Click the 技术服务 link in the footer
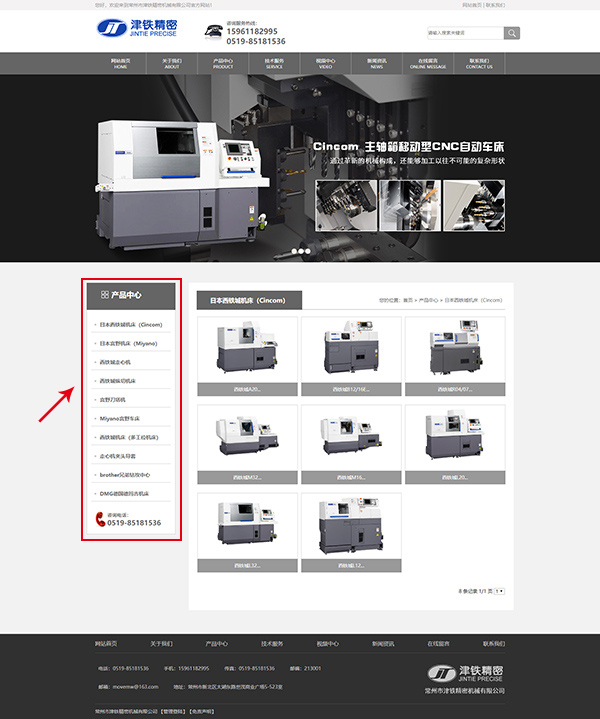Image resolution: width=600 pixels, height=719 pixels. (272, 644)
